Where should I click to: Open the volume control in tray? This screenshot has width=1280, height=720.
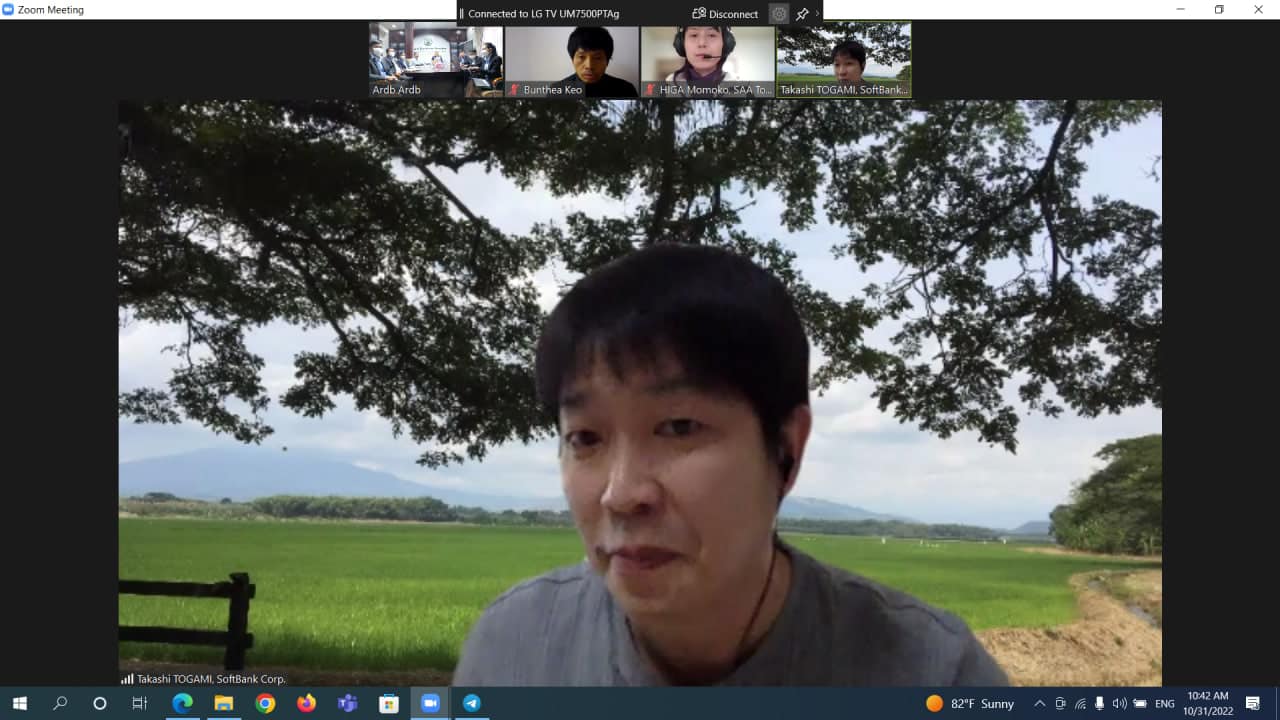coord(1119,703)
